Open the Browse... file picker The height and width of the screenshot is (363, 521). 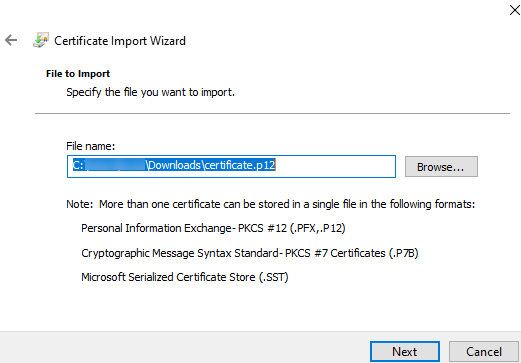click(441, 166)
